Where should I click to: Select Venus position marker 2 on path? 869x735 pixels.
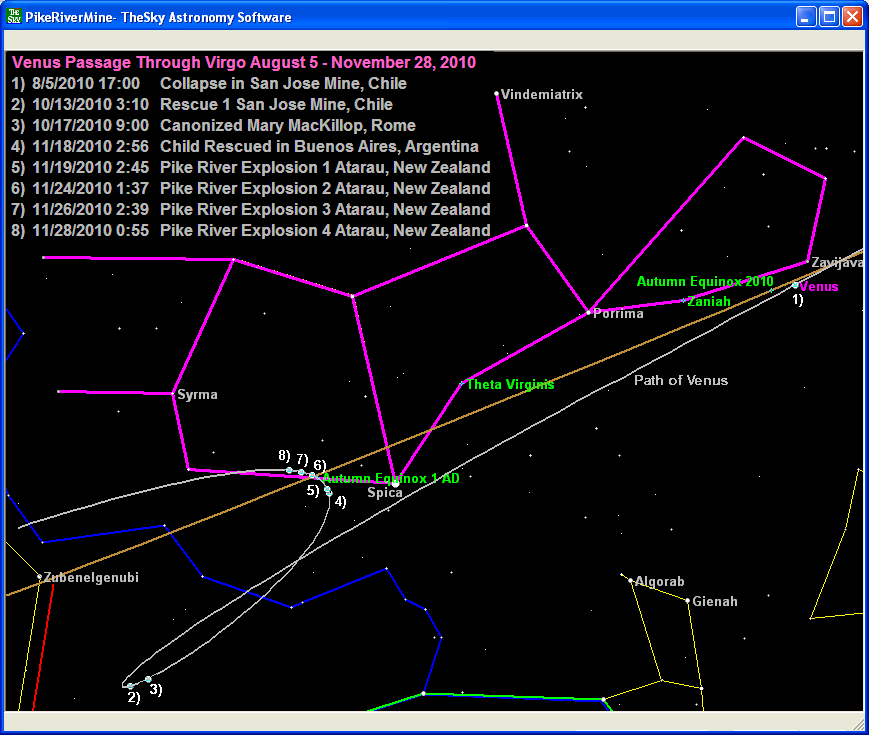(130, 686)
